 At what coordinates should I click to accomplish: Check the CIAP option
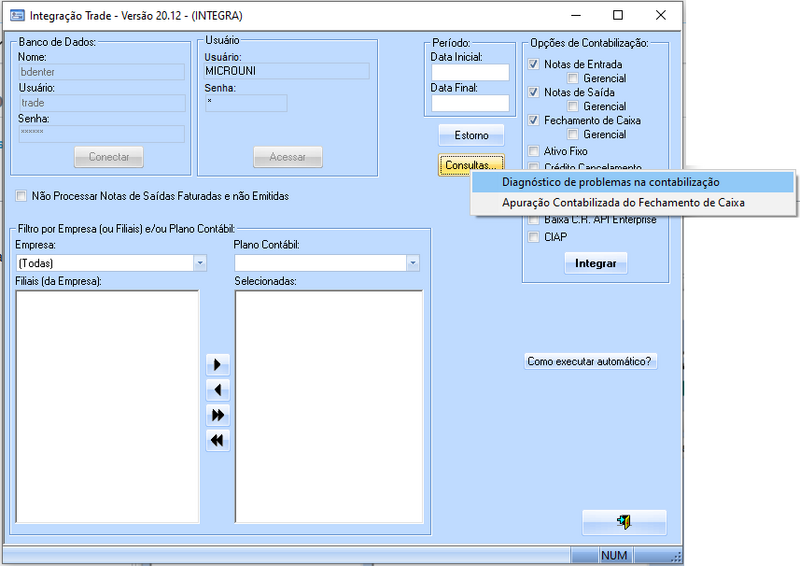click(x=533, y=237)
